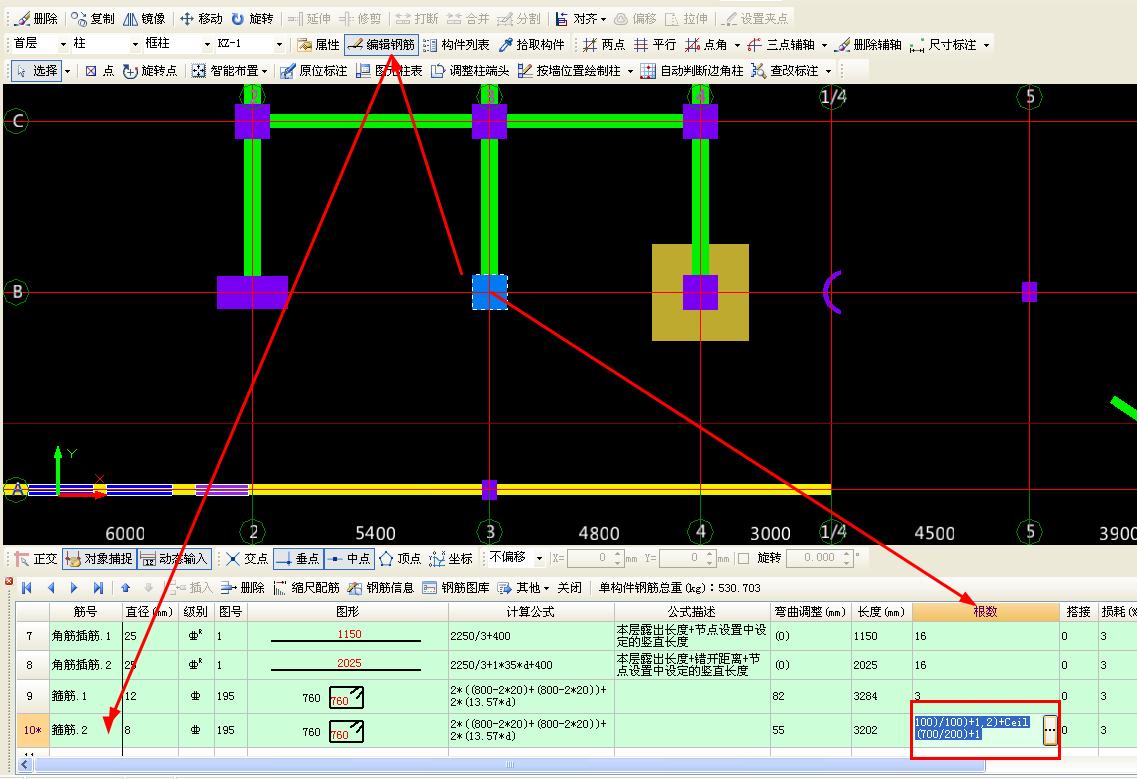Expand 按墙位置绘制柱 dropdown arrow
The height and width of the screenshot is (779, 1137).
(630, 71)
